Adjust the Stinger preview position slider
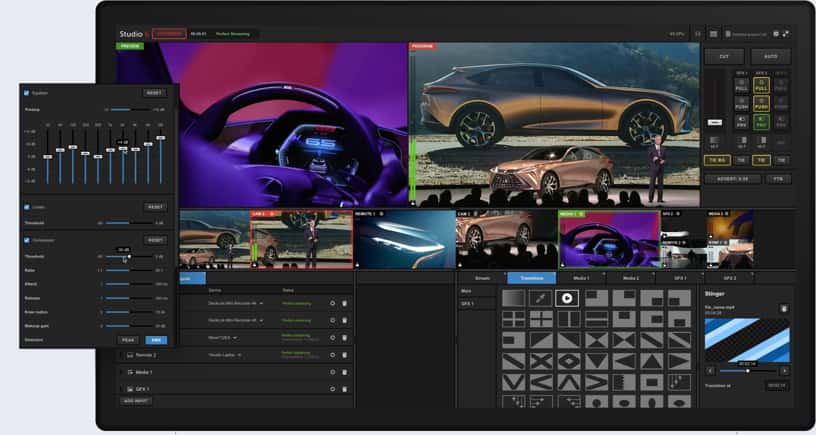 click(x=747, y=371)
